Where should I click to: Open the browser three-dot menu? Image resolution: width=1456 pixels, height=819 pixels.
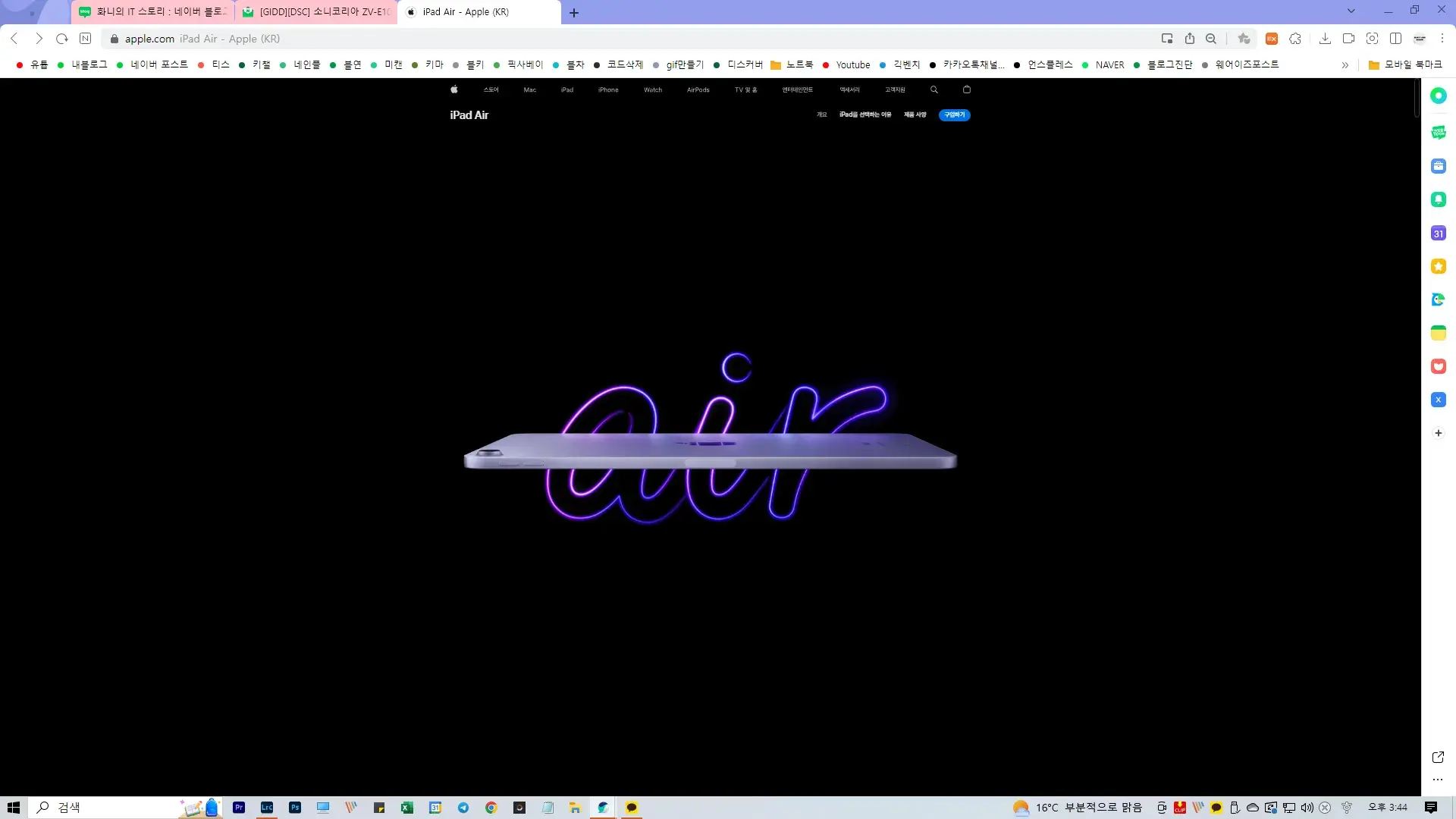pos(1442,39)
